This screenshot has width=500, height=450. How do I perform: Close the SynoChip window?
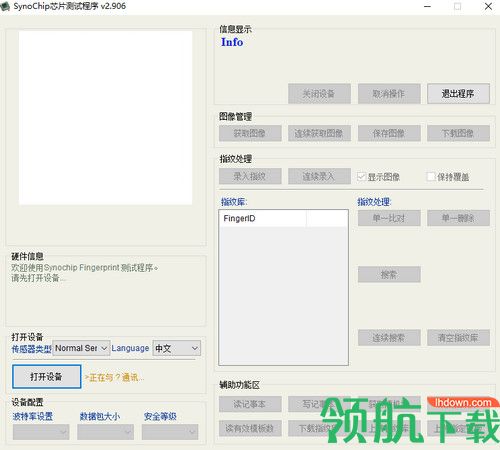(488, 6)
